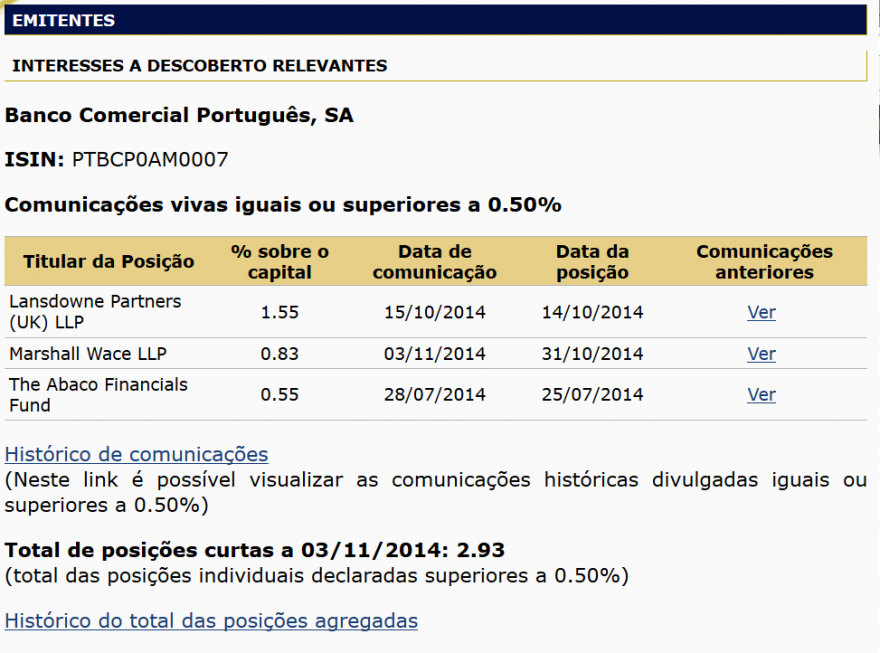Click the 0.55 capital percentage value

279,394
